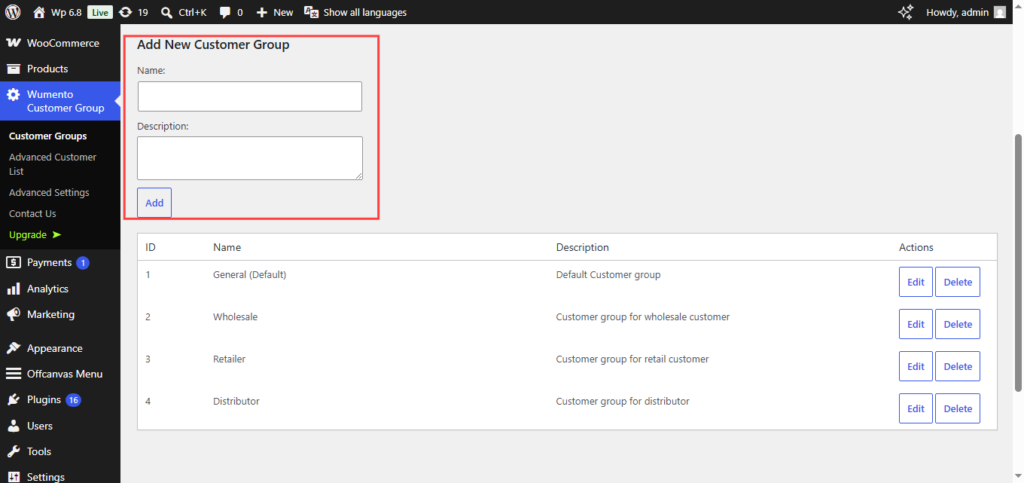1024x483 pixels.
Task: Click the Appearance brush icon
Action: point(13,348)
